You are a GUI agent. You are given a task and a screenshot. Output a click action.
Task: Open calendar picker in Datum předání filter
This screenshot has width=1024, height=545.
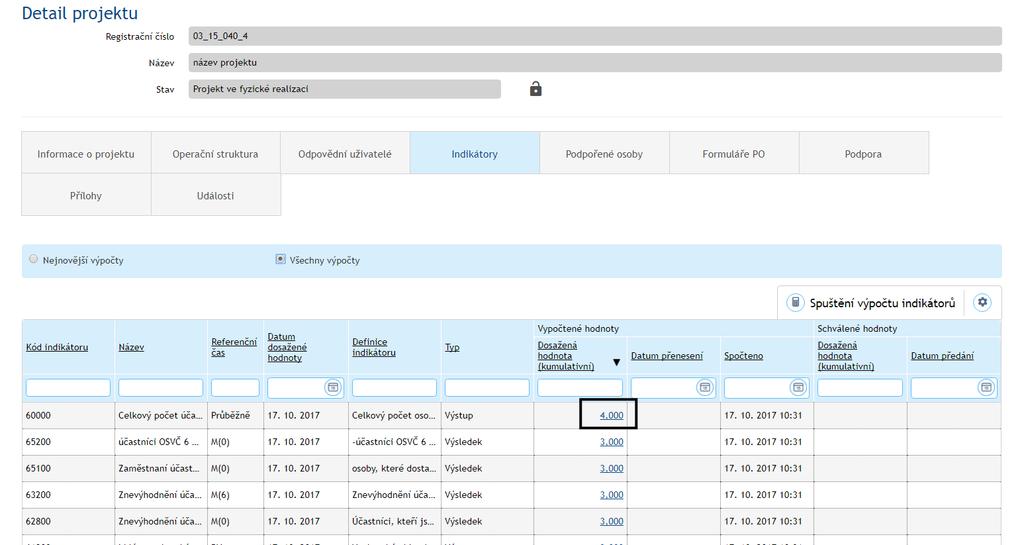[x=986, y=388]
